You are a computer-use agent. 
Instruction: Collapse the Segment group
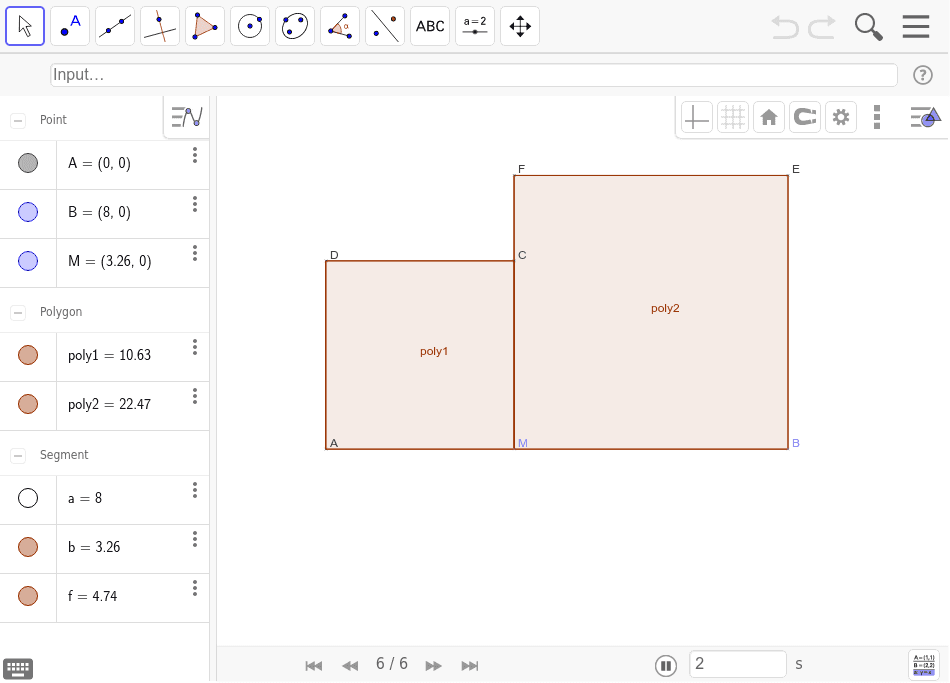pos(18,456)
